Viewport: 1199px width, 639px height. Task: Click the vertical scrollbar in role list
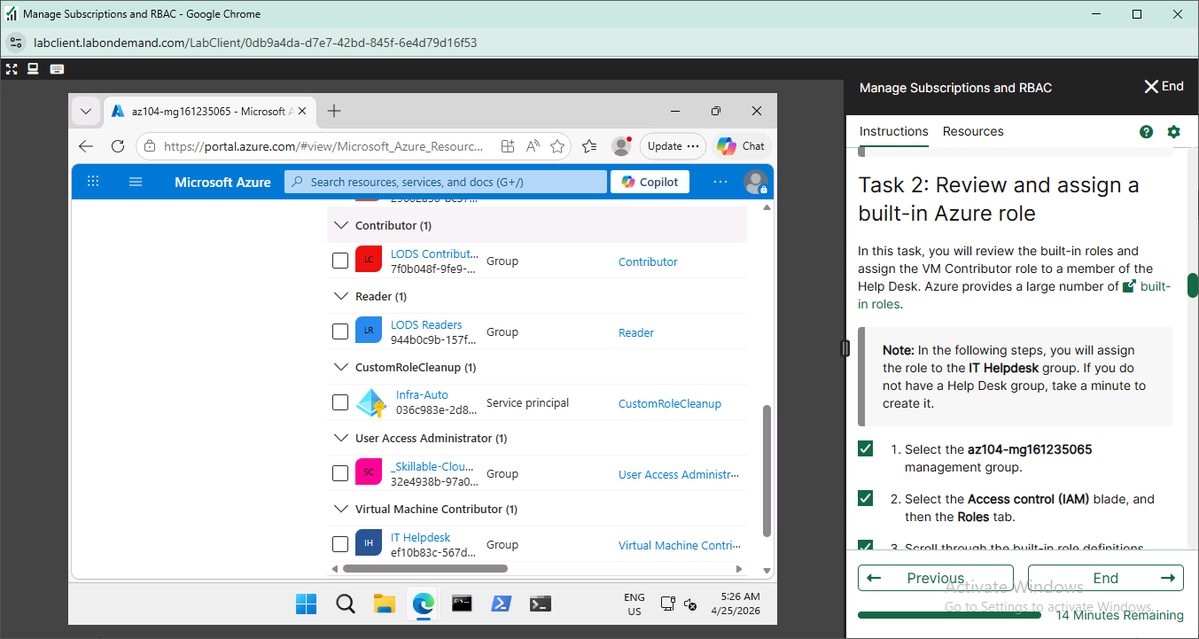point(767,471)
